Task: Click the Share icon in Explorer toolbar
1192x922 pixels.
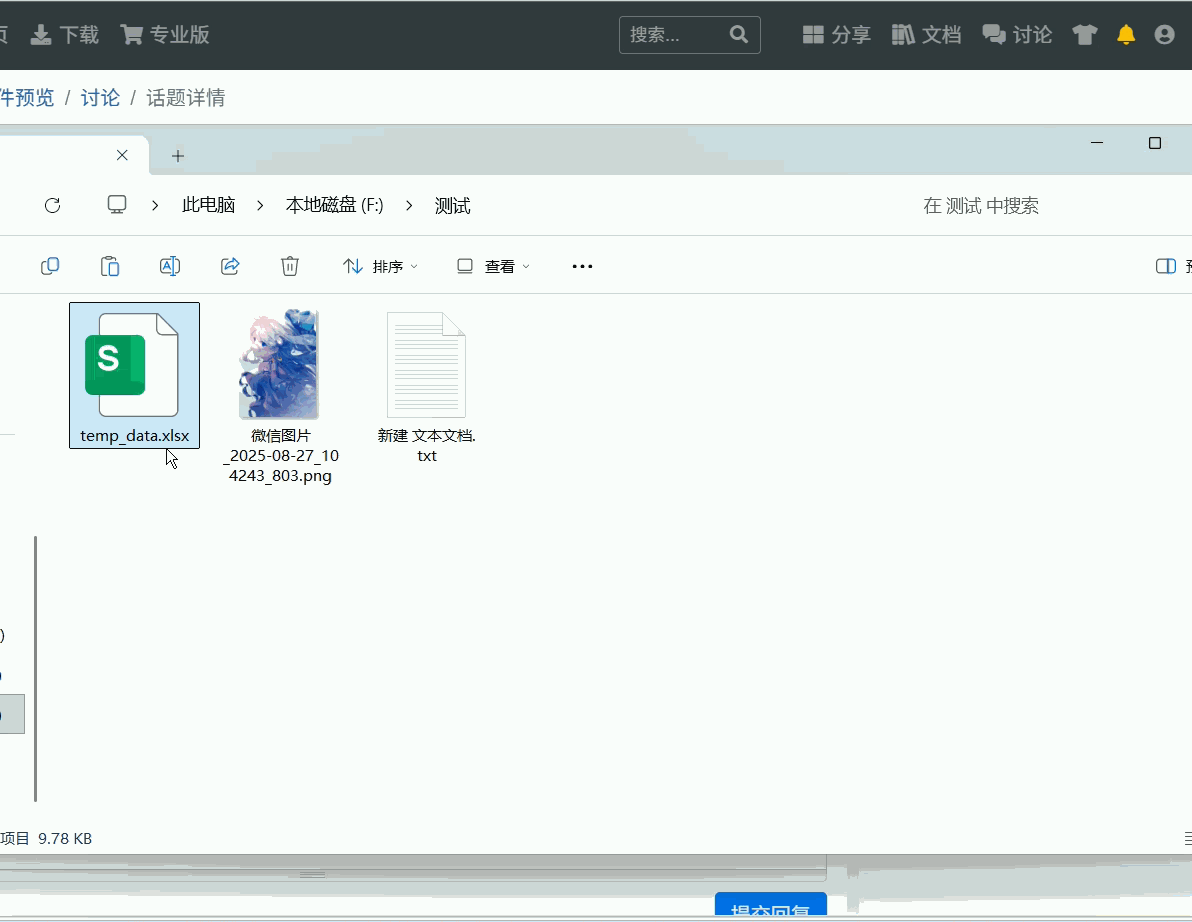Action: 230,266
